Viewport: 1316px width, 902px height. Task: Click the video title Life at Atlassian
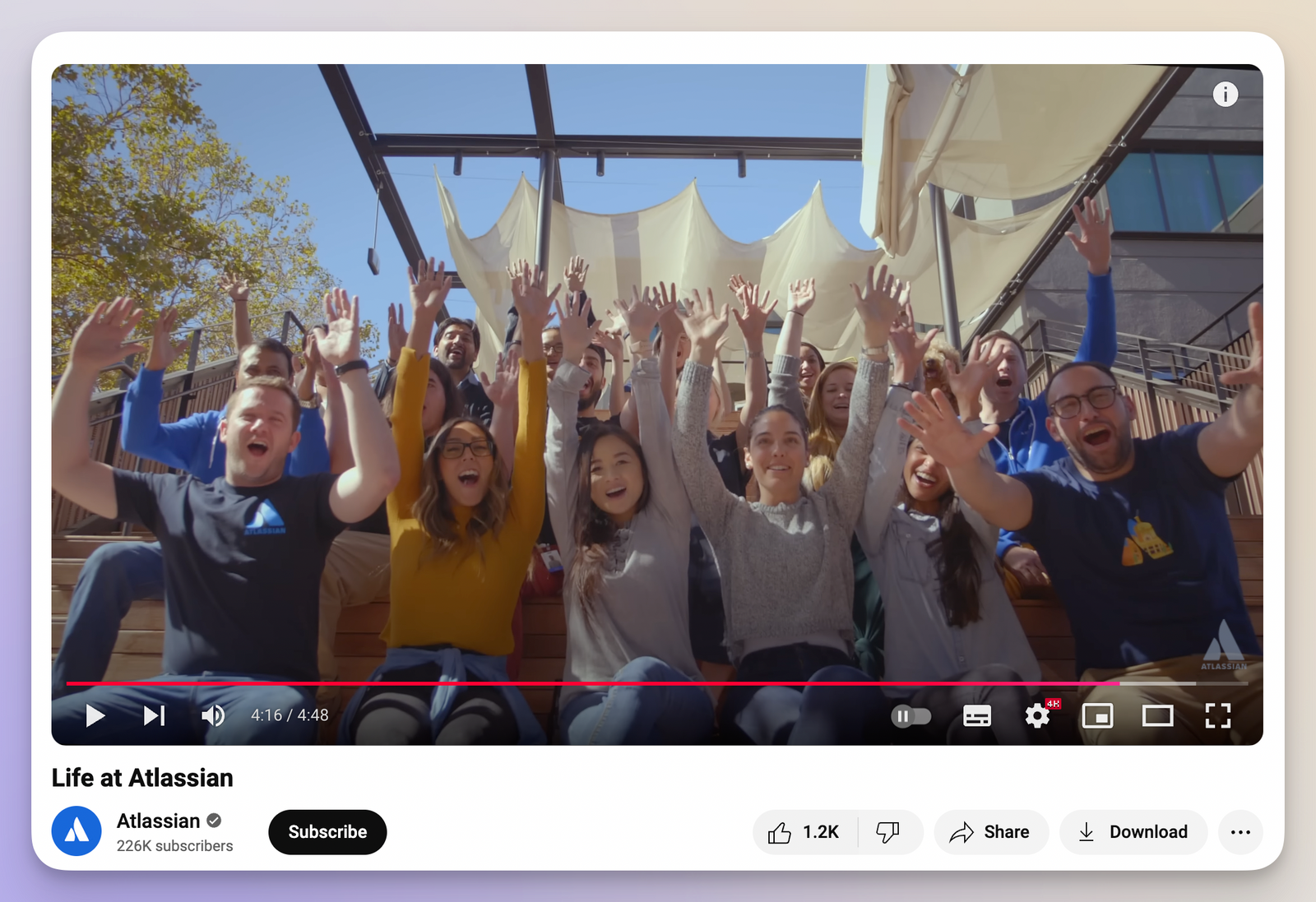coord(142,777)
